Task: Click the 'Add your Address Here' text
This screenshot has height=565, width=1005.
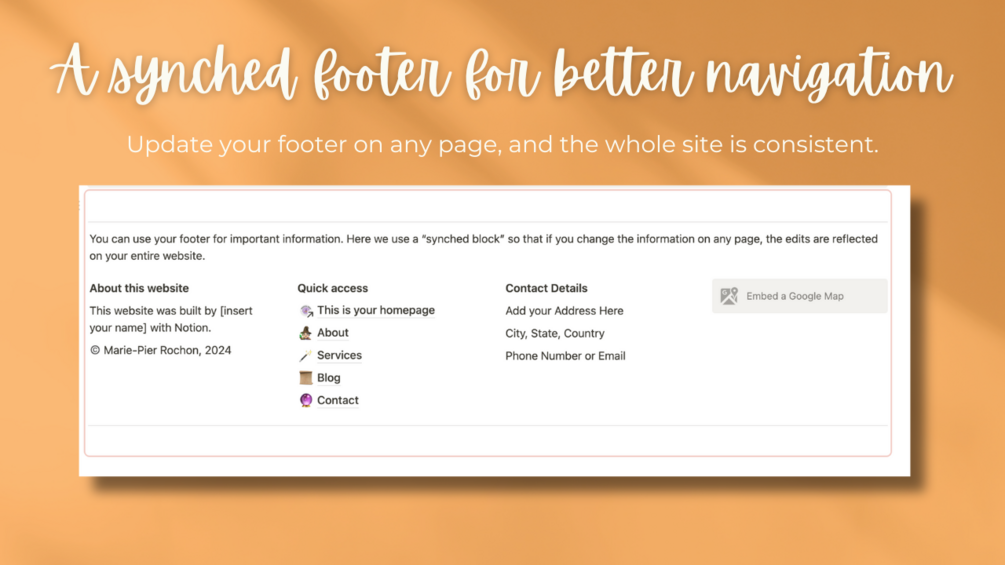Action: (564, 311)
